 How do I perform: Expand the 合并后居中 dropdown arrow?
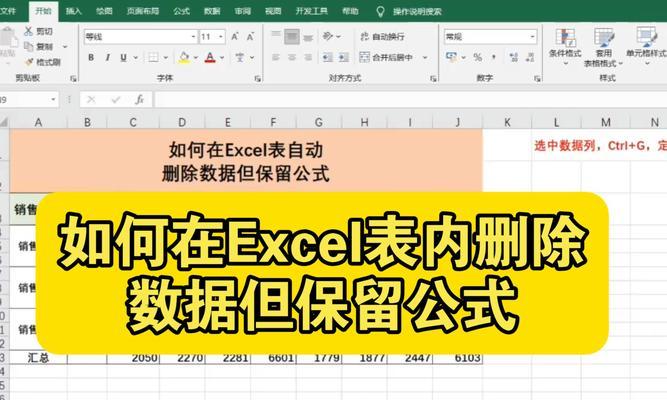coord(425,57)
